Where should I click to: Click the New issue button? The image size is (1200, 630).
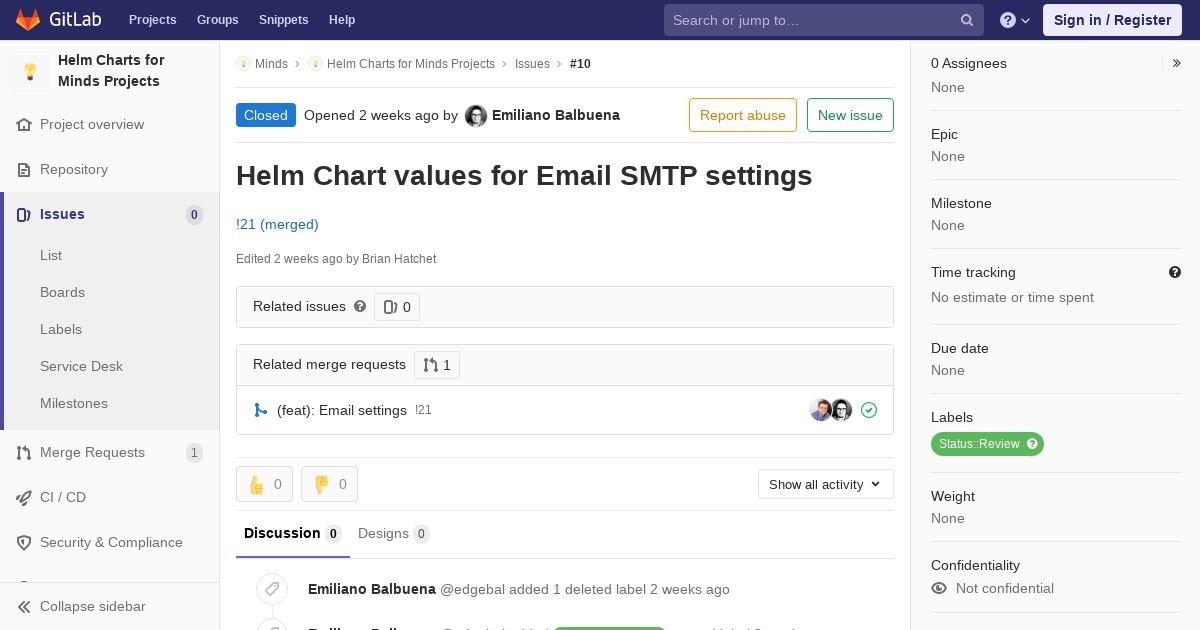[850, 115]
